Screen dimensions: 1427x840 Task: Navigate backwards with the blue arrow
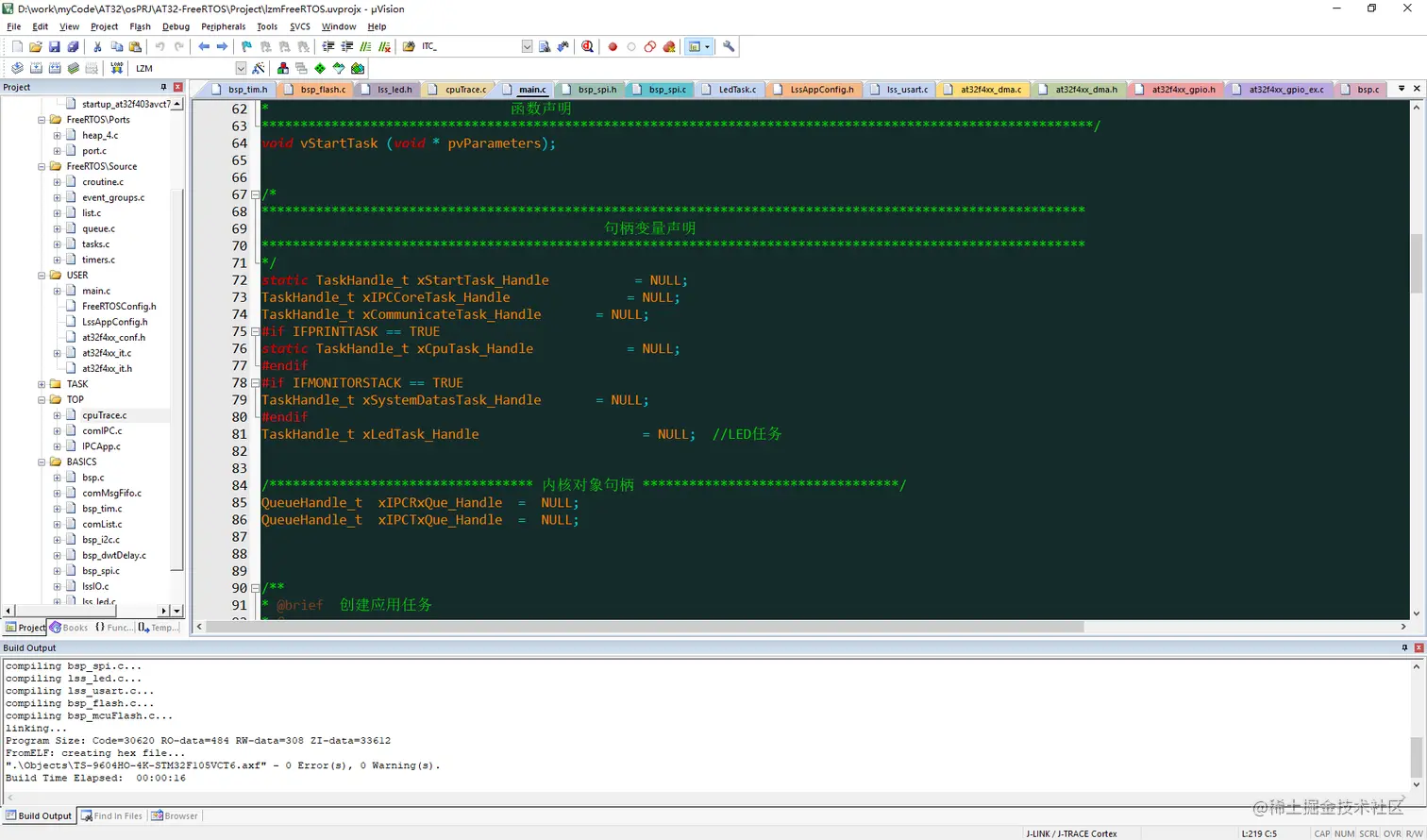coord(204,46)
